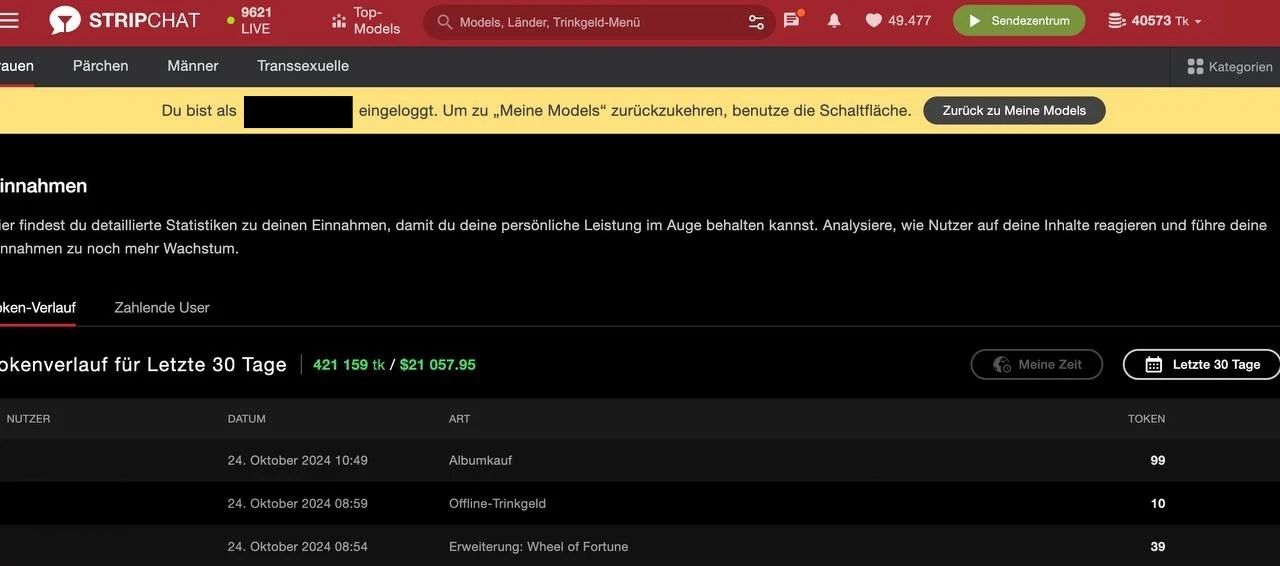
Task: Open the Transsexuelle category
Action: (x=303, y=65)
